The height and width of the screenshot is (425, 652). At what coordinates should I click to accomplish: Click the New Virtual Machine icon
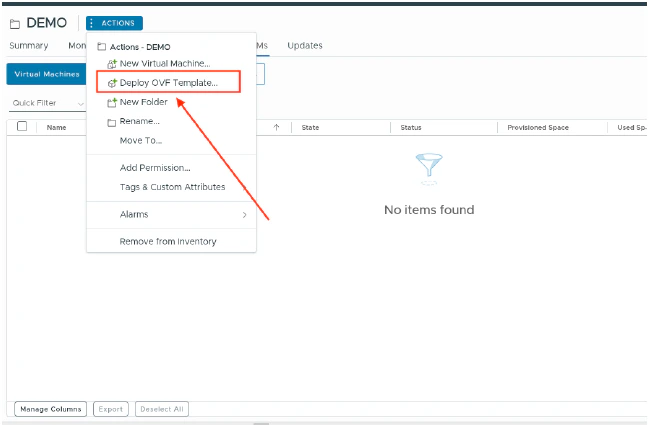coord(112,64)
